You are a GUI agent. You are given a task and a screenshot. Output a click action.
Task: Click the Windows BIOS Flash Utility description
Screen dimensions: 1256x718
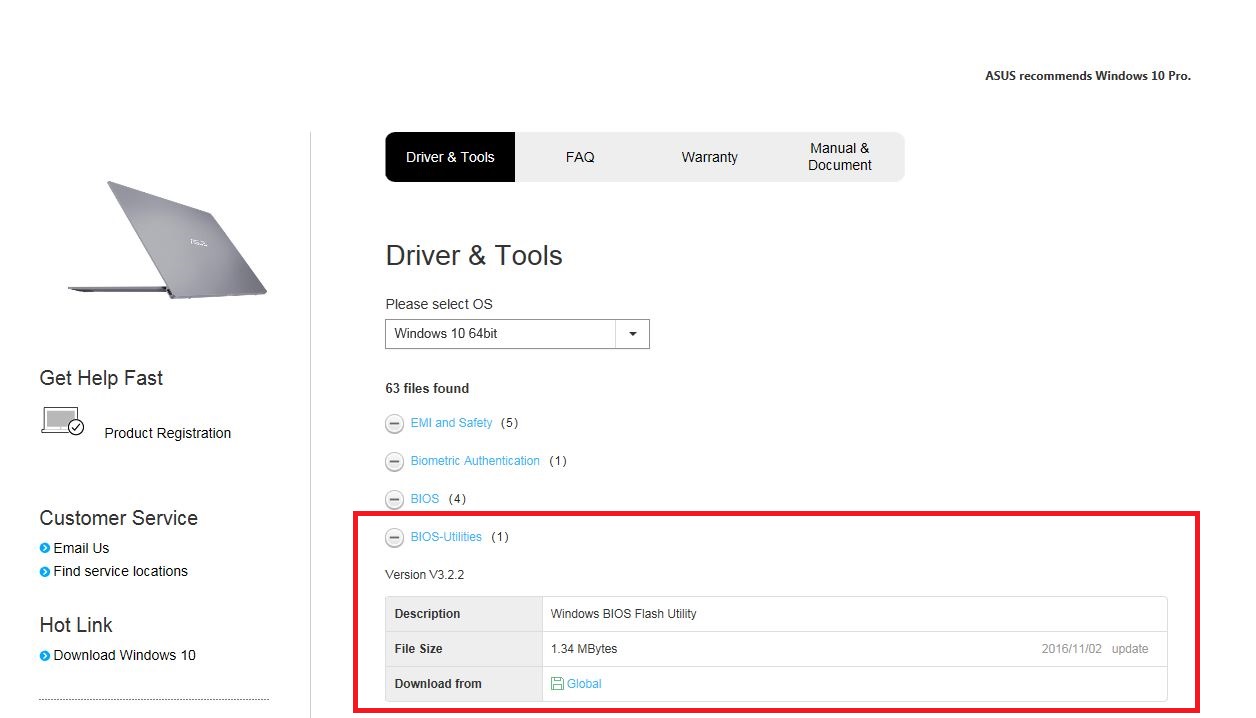tap(624, 614)
